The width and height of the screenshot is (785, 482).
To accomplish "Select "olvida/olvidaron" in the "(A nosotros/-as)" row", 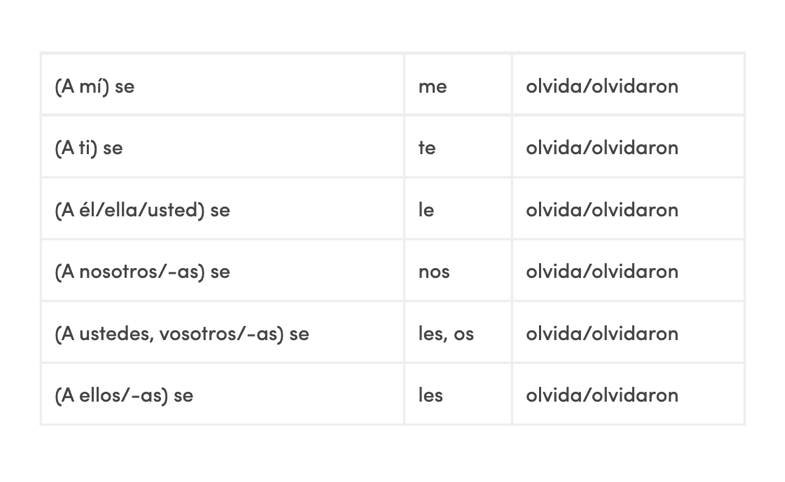I will pyautogui.click(x=602, y=272).
